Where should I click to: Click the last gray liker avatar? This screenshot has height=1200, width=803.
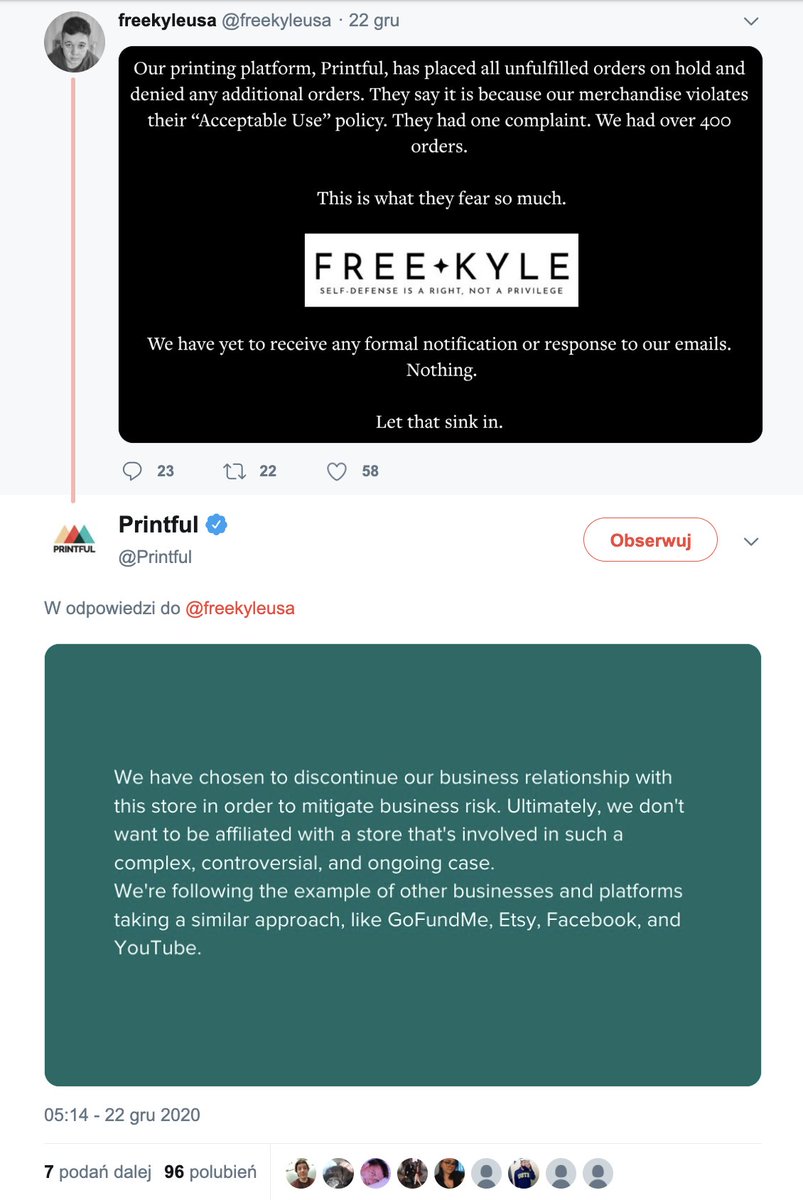pyautogui.click(x=598, y=1173)
